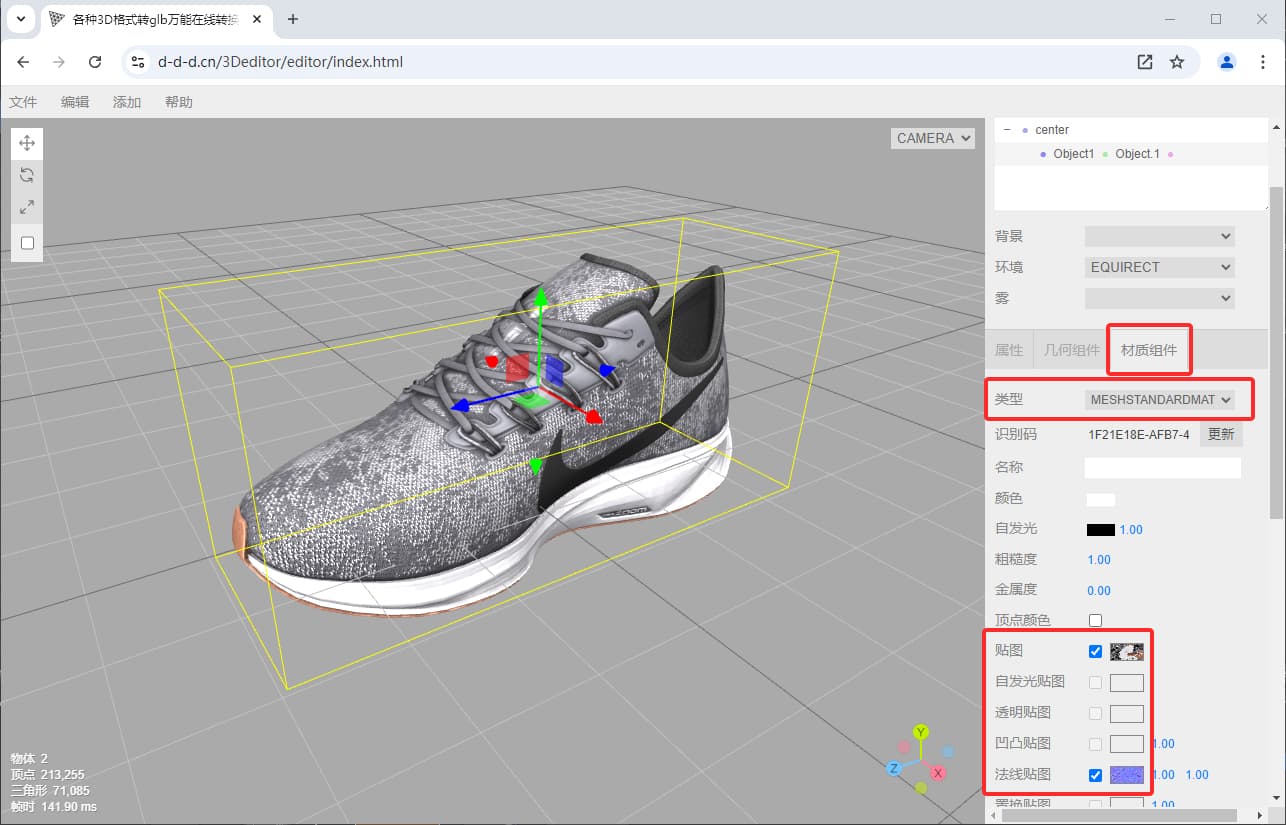Click the X axis on the view gizmo
The image size is (1286, 825).
point(938,773)
